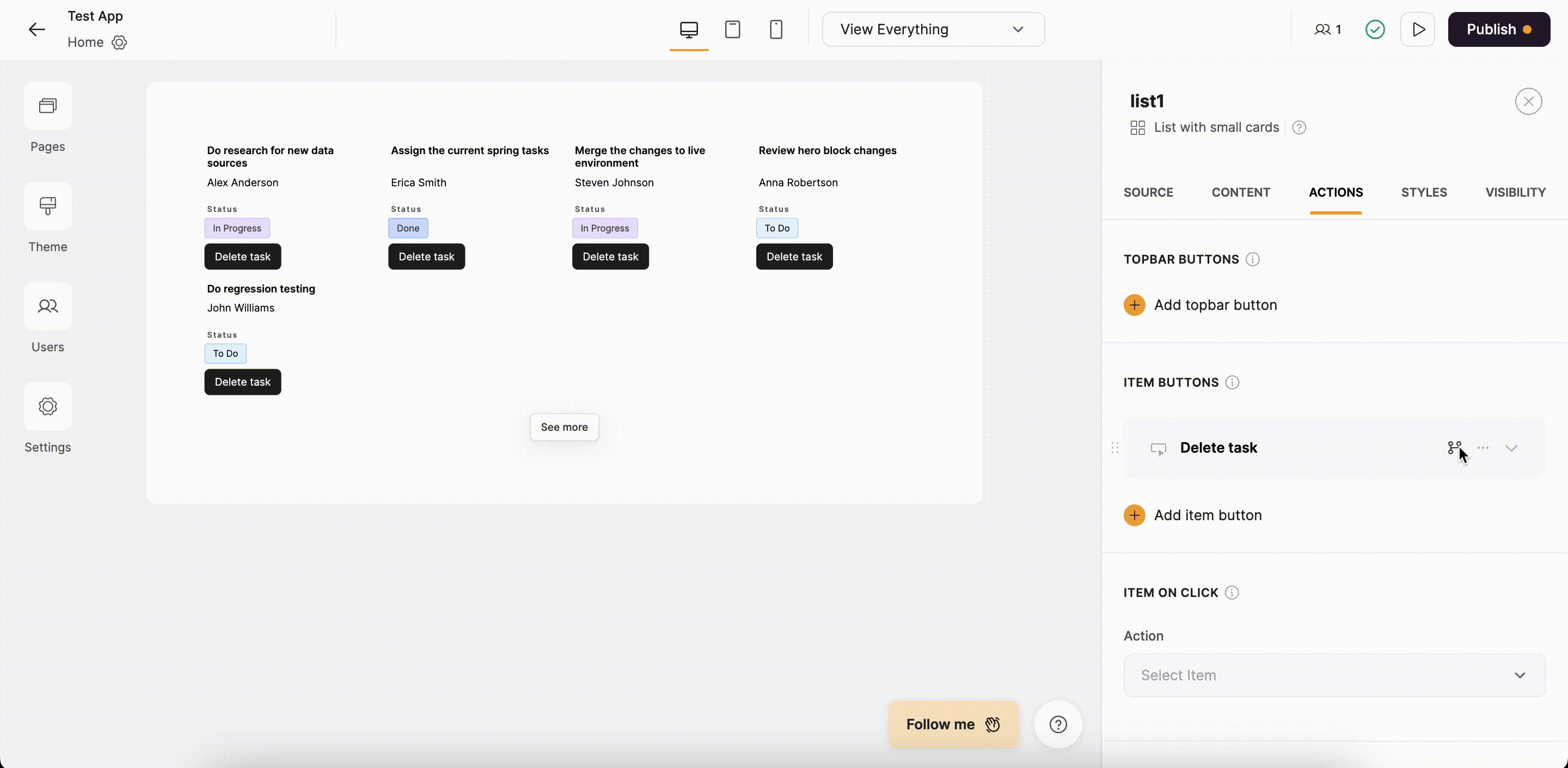Open the help tooltip beside List with small cards

click(1299, 127)
